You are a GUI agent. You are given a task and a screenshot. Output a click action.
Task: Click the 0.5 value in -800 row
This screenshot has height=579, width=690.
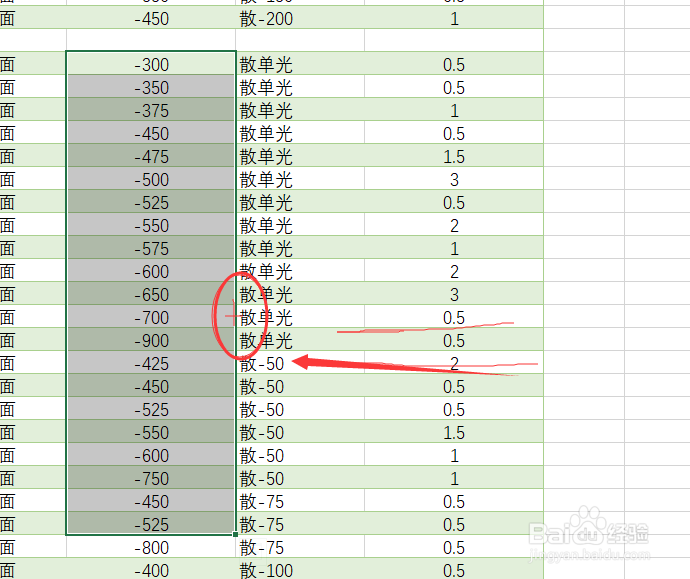454,547
